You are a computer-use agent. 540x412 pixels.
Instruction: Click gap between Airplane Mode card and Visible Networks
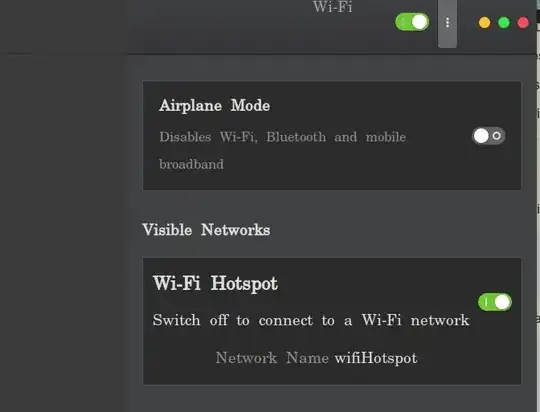click(332, 205)
